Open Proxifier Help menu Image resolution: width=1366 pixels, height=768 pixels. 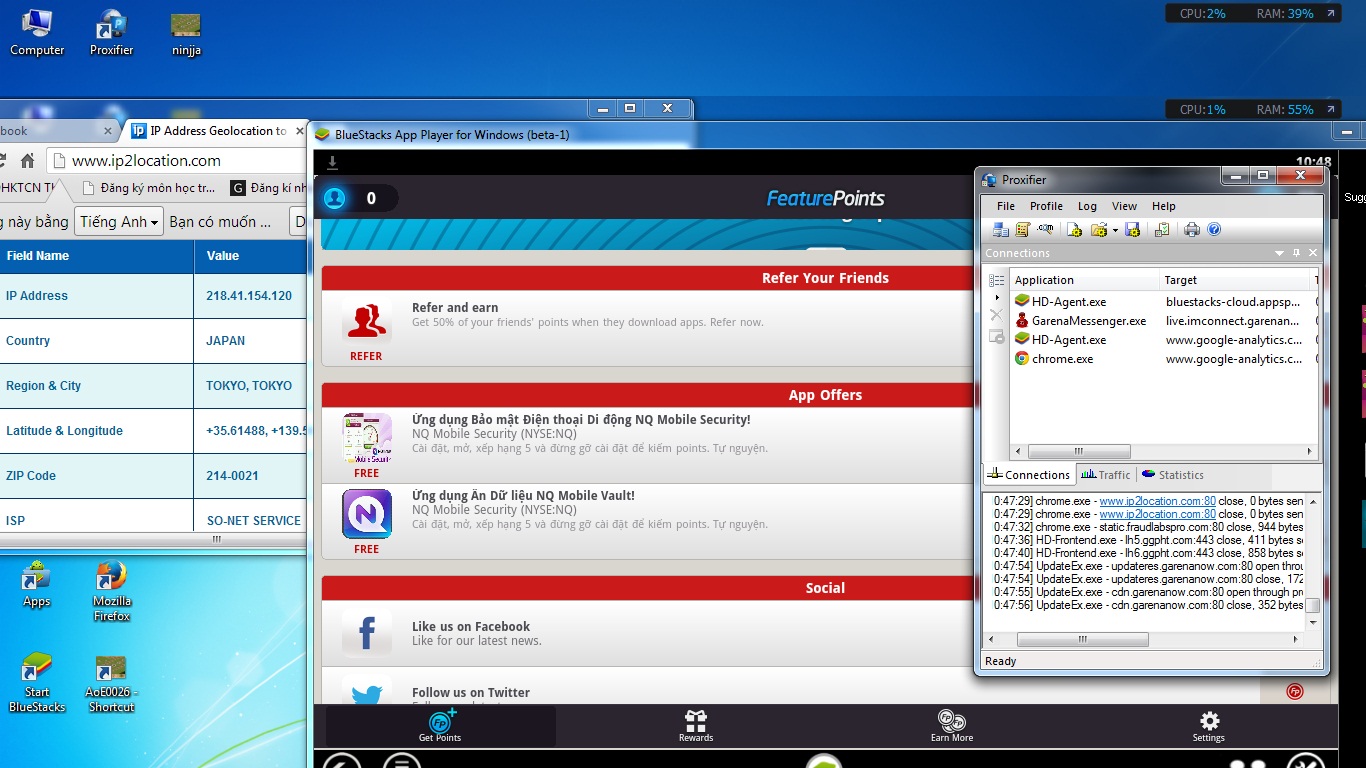tap(1163, 206)
